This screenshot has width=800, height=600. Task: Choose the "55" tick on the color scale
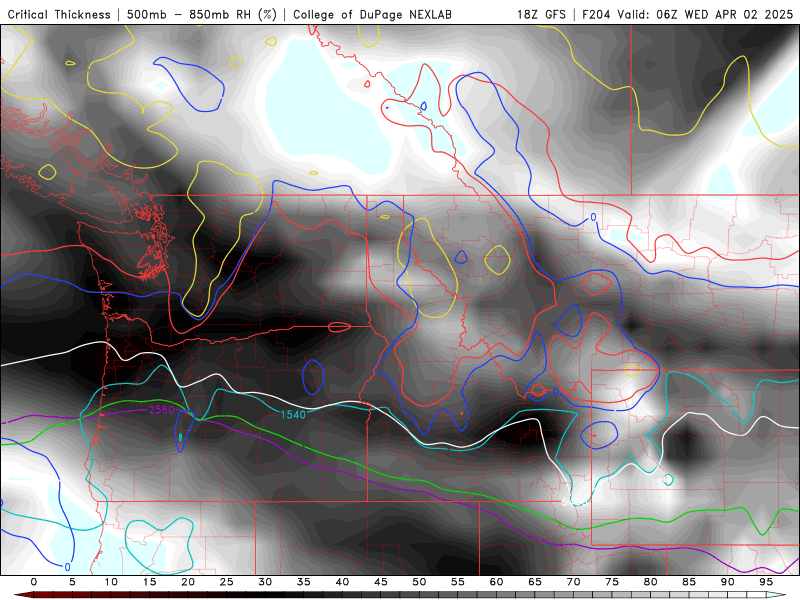click(458, 582)
